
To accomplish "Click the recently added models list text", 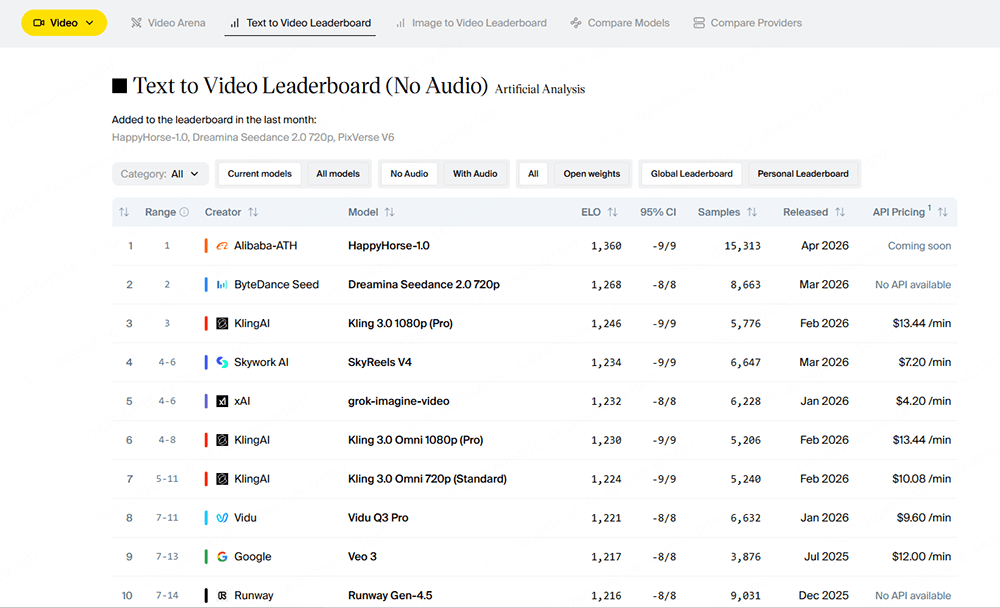I will pyautogui.click(x=253, y=137).
